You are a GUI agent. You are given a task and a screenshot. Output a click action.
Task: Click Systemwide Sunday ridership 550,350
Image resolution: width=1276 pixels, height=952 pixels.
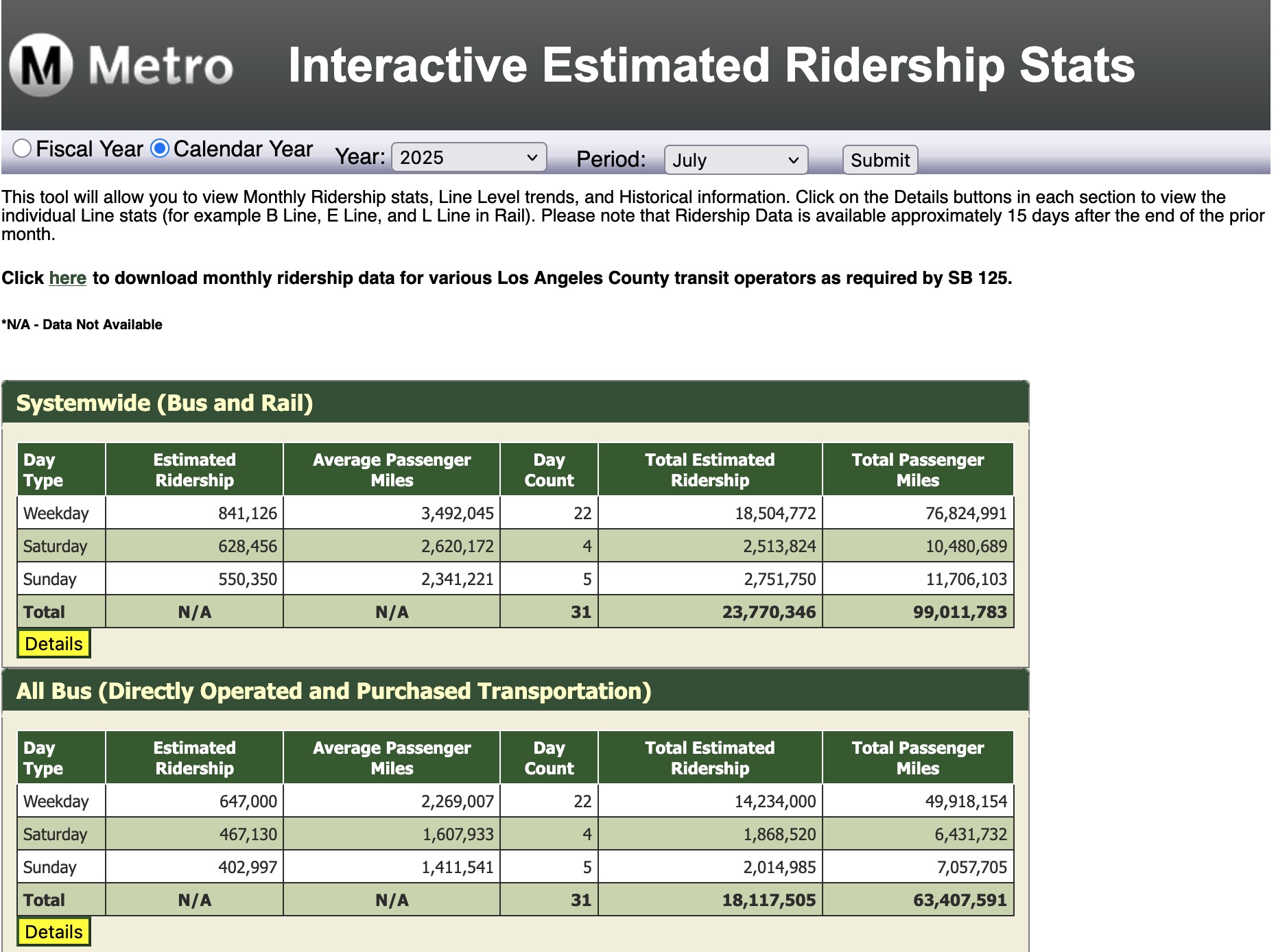(x=248, y=579)
